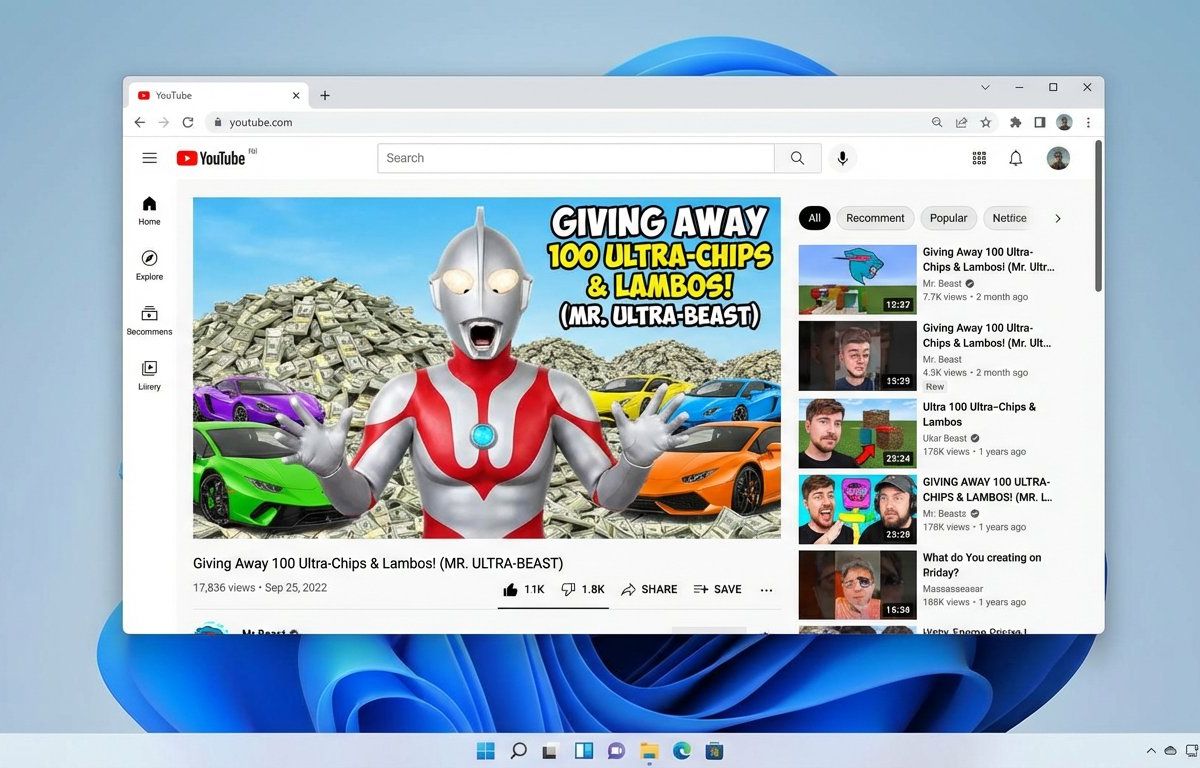Open the YouTube apps grid icon
Image resolution: width=1200 pixels, height=768 pixels.
[x=979, y=158]
